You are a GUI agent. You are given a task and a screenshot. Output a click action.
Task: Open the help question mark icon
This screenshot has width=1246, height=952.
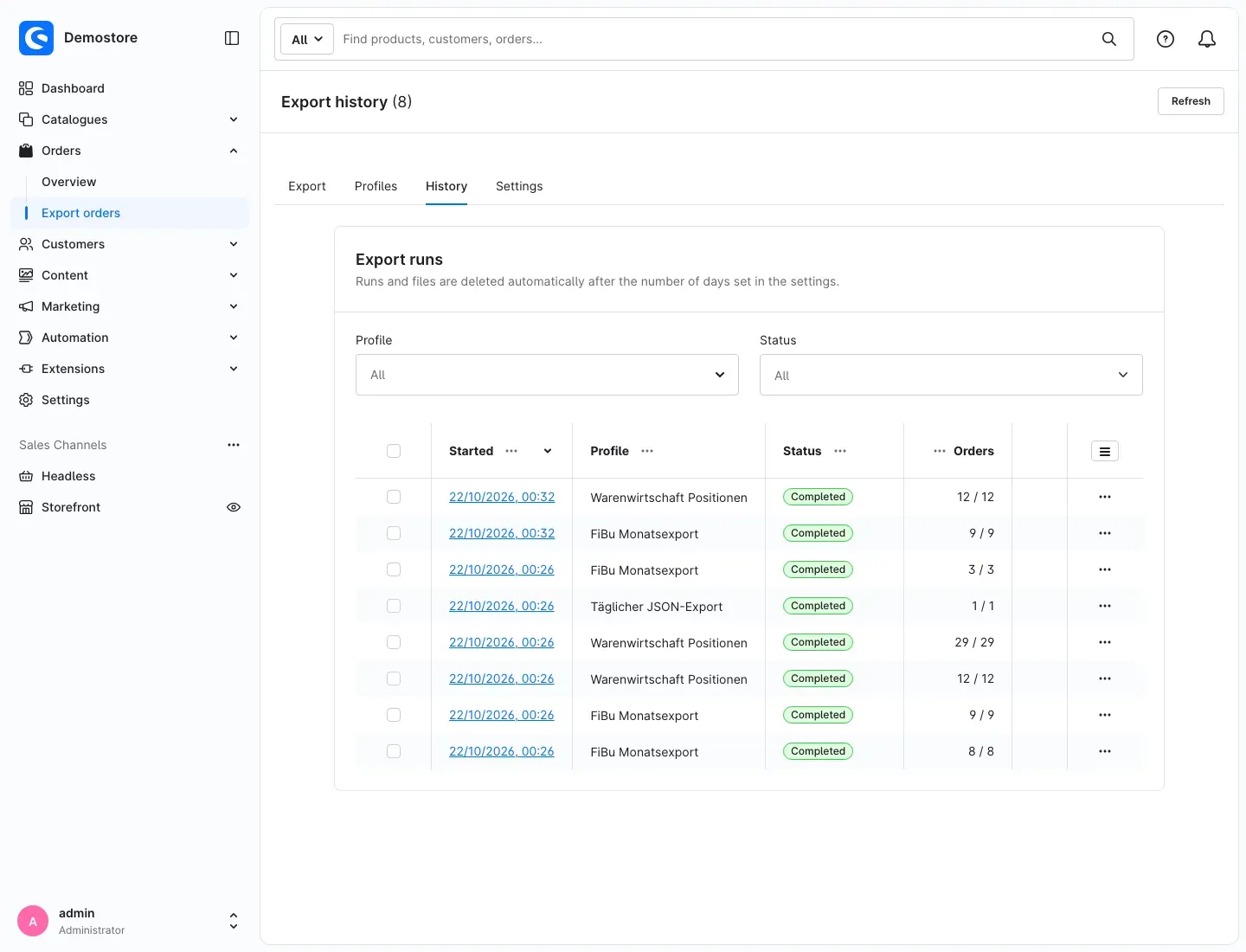pos(1166,39)
